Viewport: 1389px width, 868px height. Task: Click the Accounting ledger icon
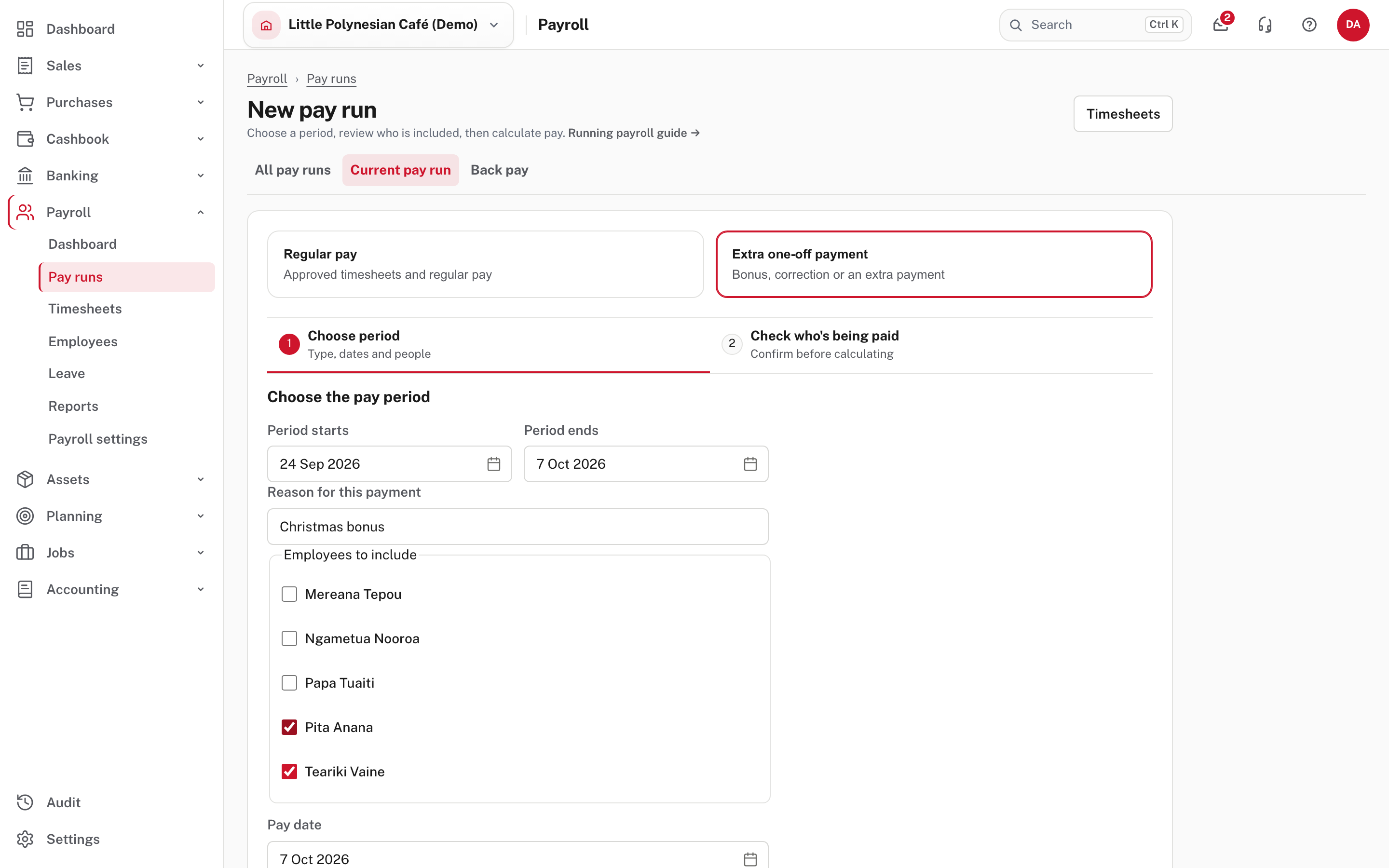[25, 590]
